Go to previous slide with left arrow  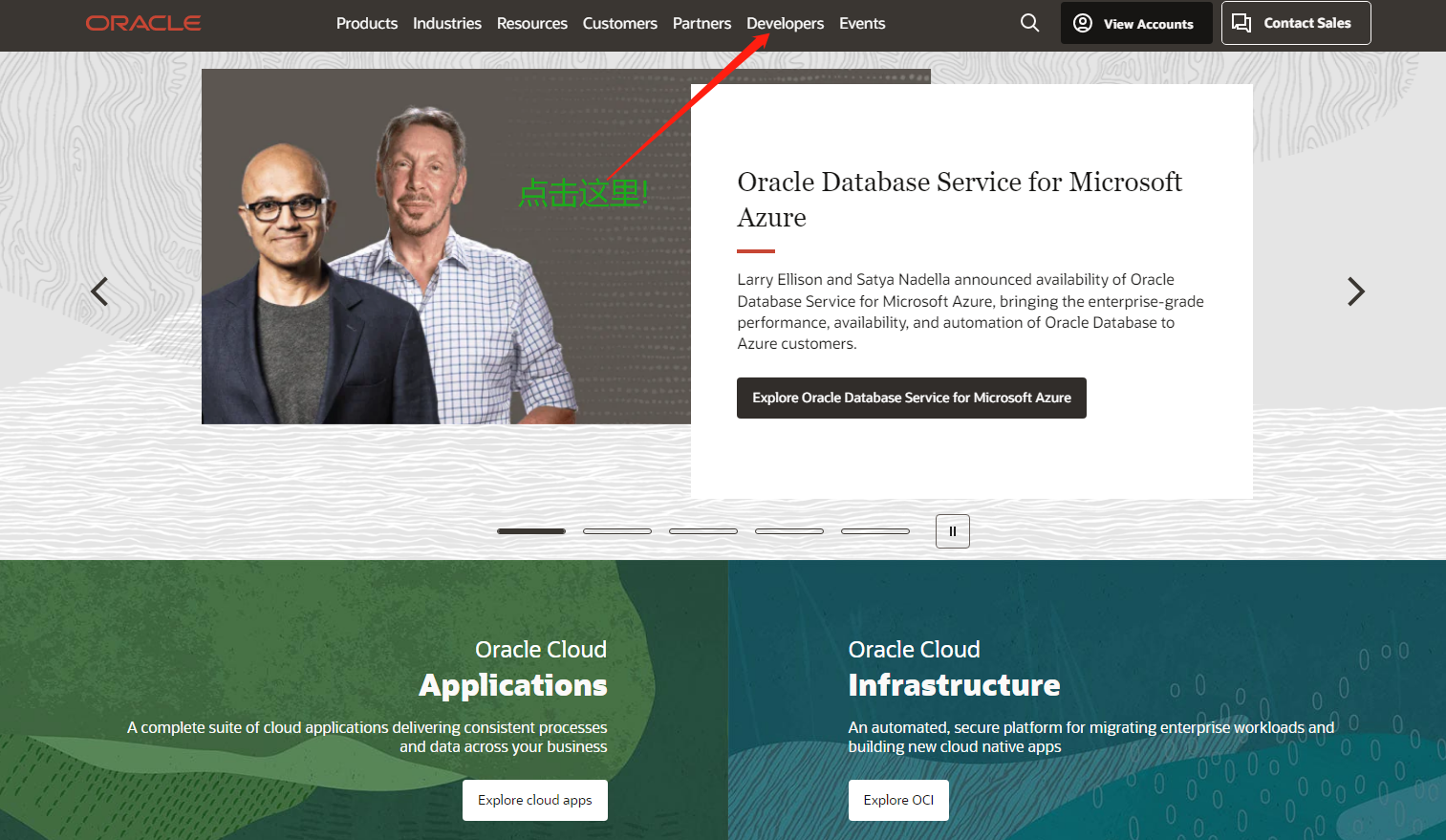pyautogui.click(x=99, y=291)
